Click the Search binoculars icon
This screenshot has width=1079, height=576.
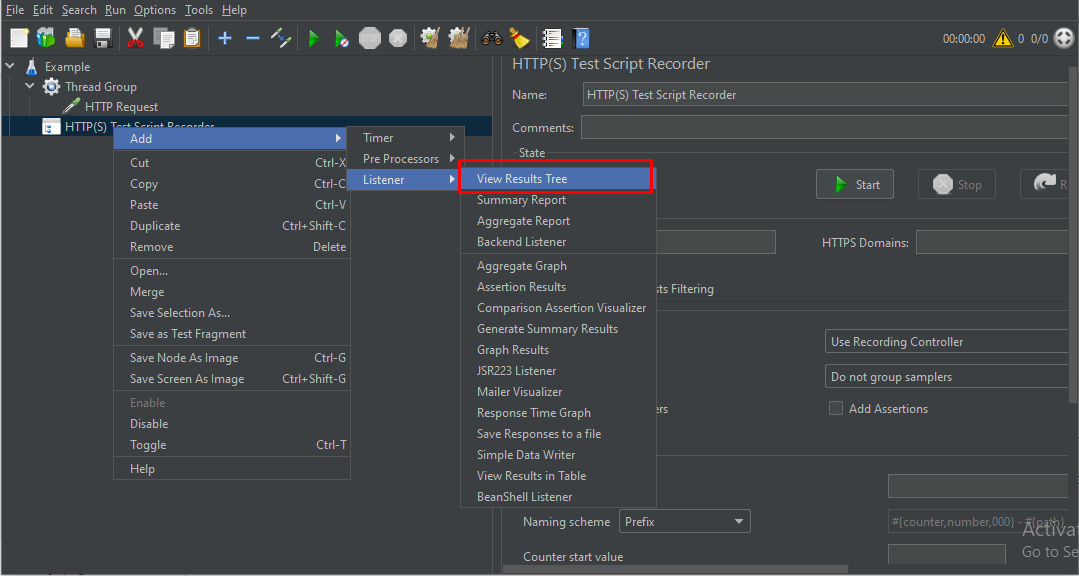tap(491, 38)
